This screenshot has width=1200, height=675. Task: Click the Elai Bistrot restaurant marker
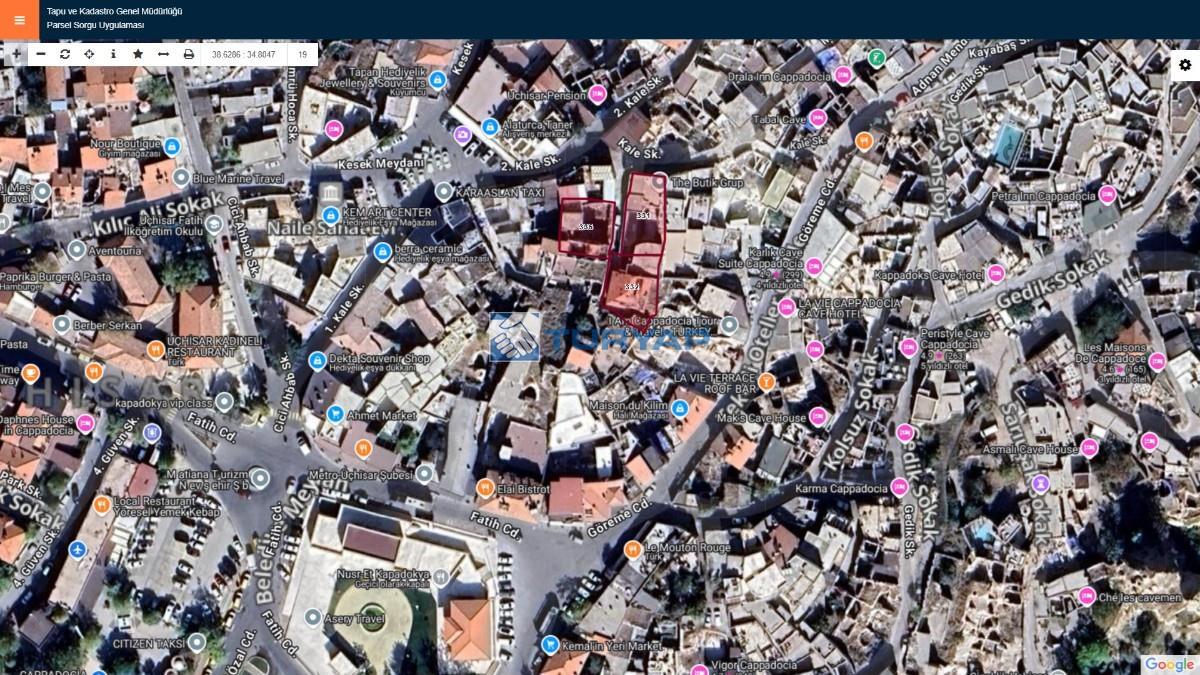tap(486, 488)
